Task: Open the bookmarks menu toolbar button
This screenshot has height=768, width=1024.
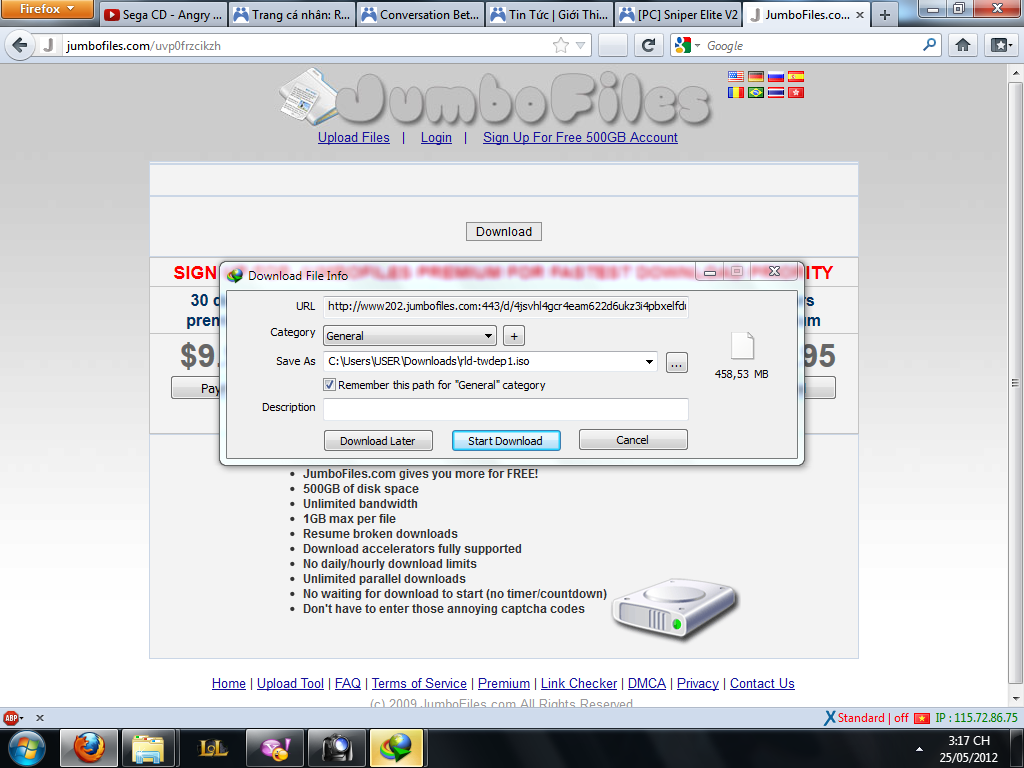Action: 1002,45
